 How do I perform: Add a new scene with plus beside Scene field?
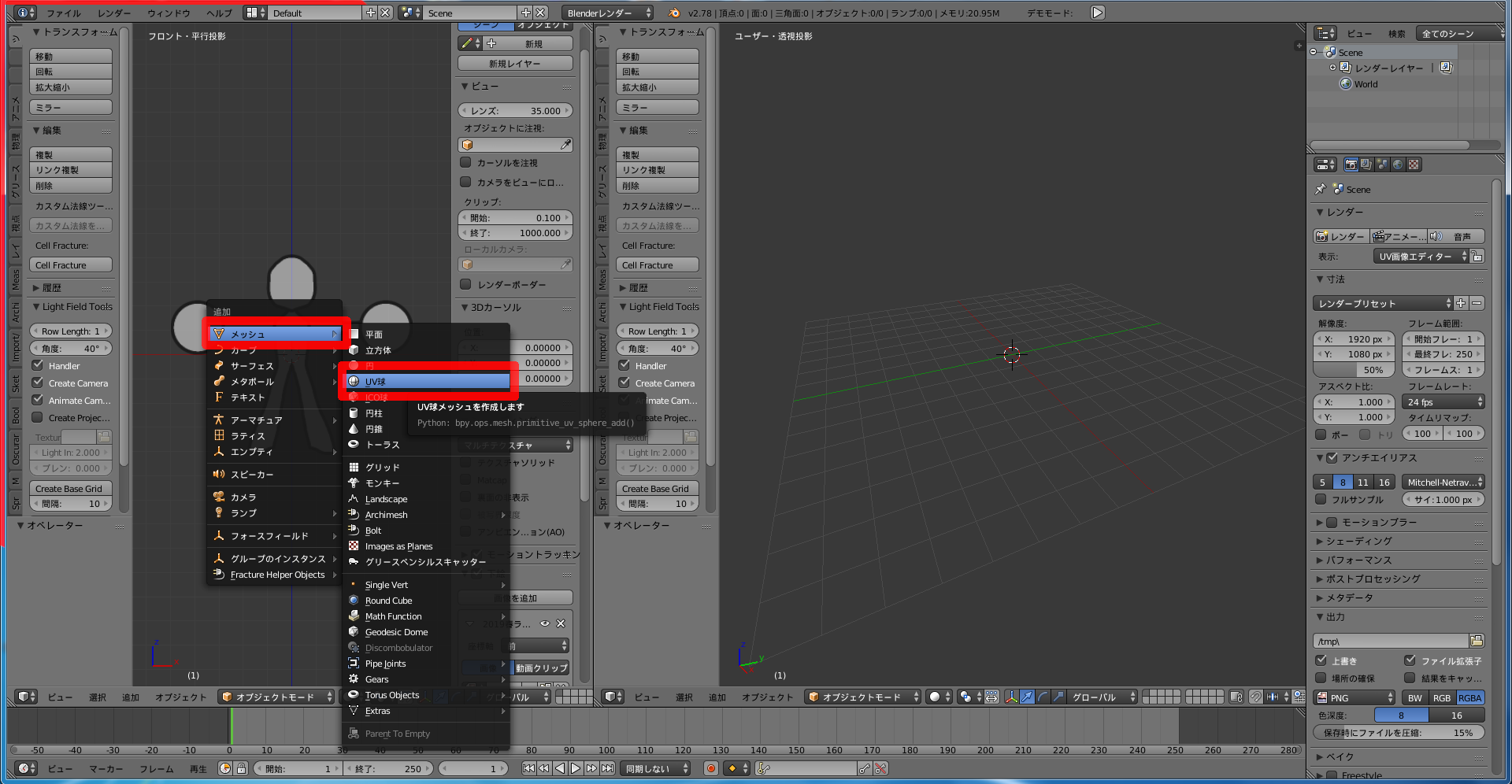(x=526, y=13)
